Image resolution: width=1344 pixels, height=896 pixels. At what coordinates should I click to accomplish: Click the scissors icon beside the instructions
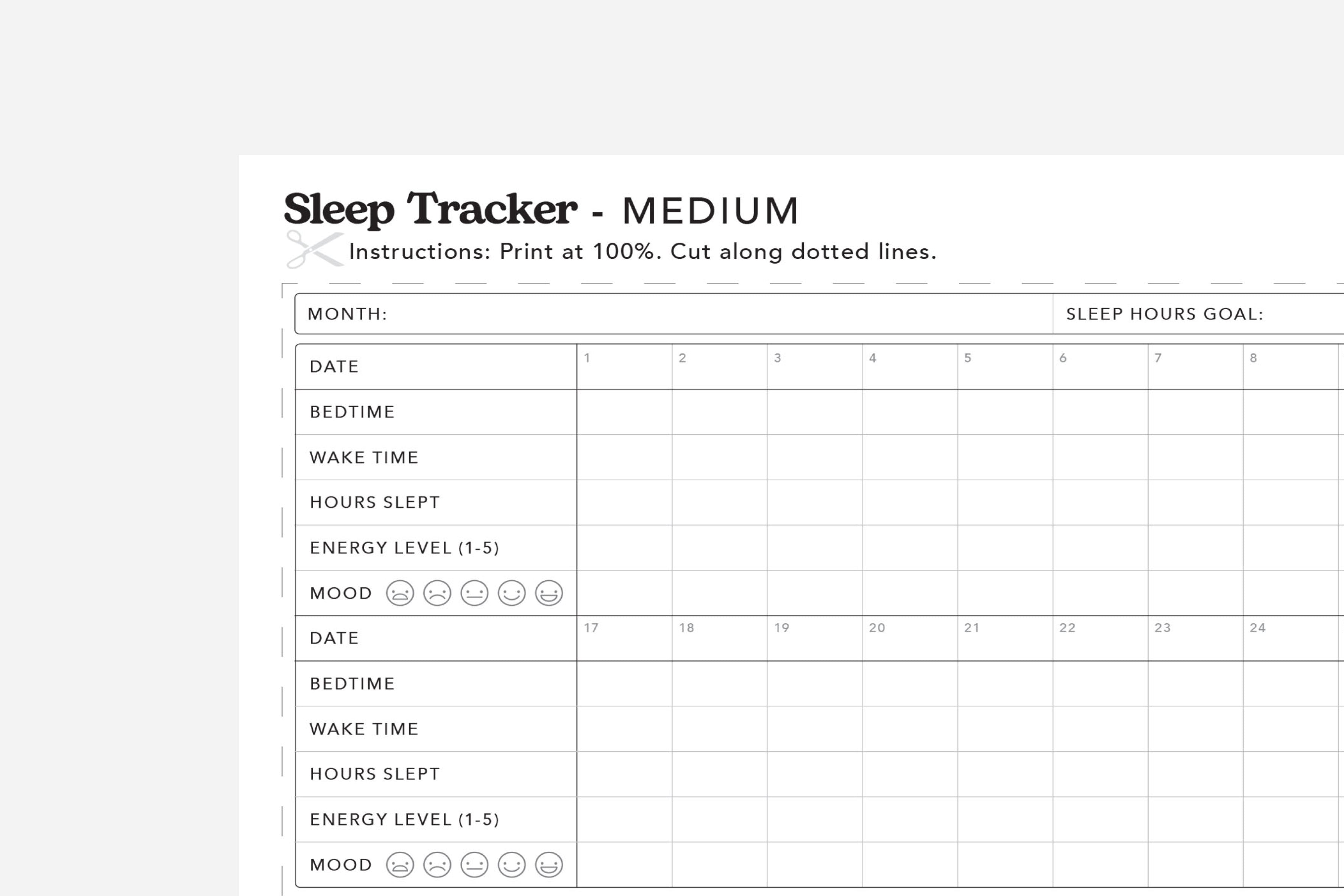pos(315,249)
